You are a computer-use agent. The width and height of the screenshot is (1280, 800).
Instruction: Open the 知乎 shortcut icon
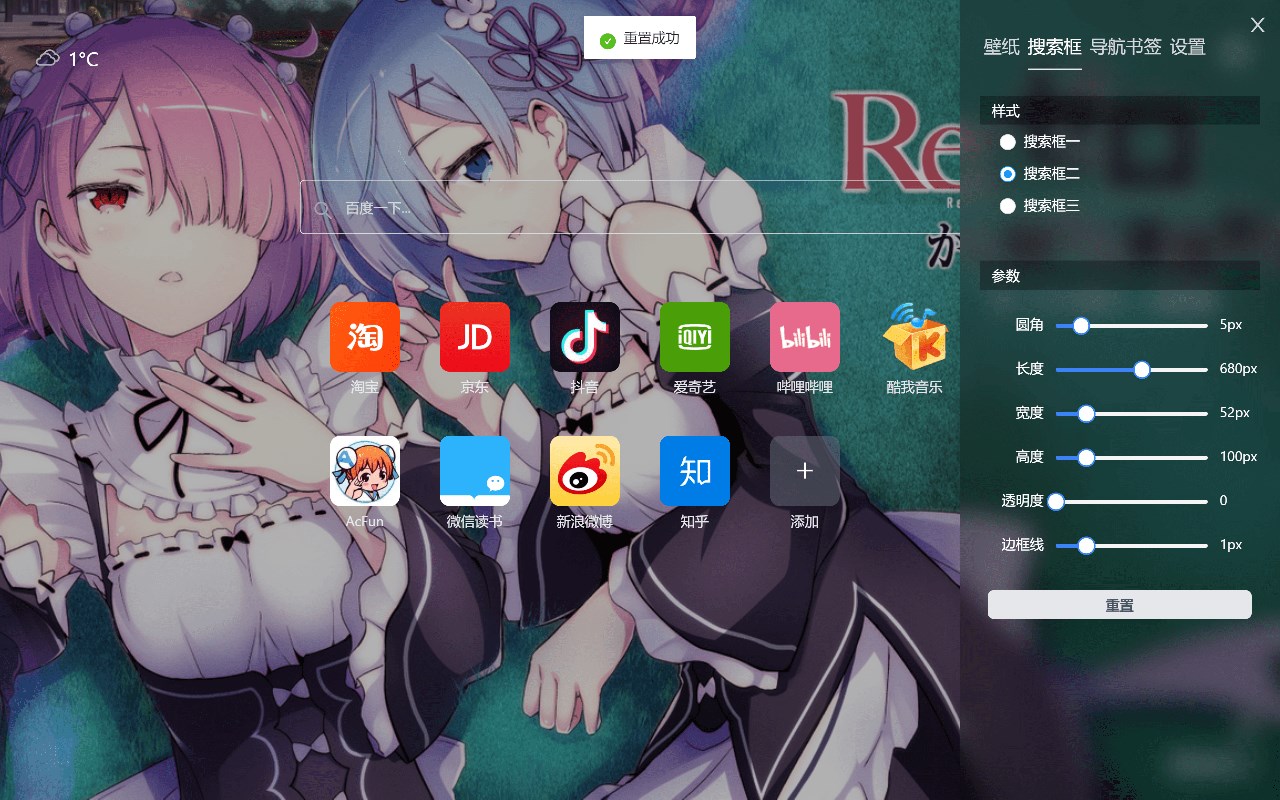coord(695,471)
